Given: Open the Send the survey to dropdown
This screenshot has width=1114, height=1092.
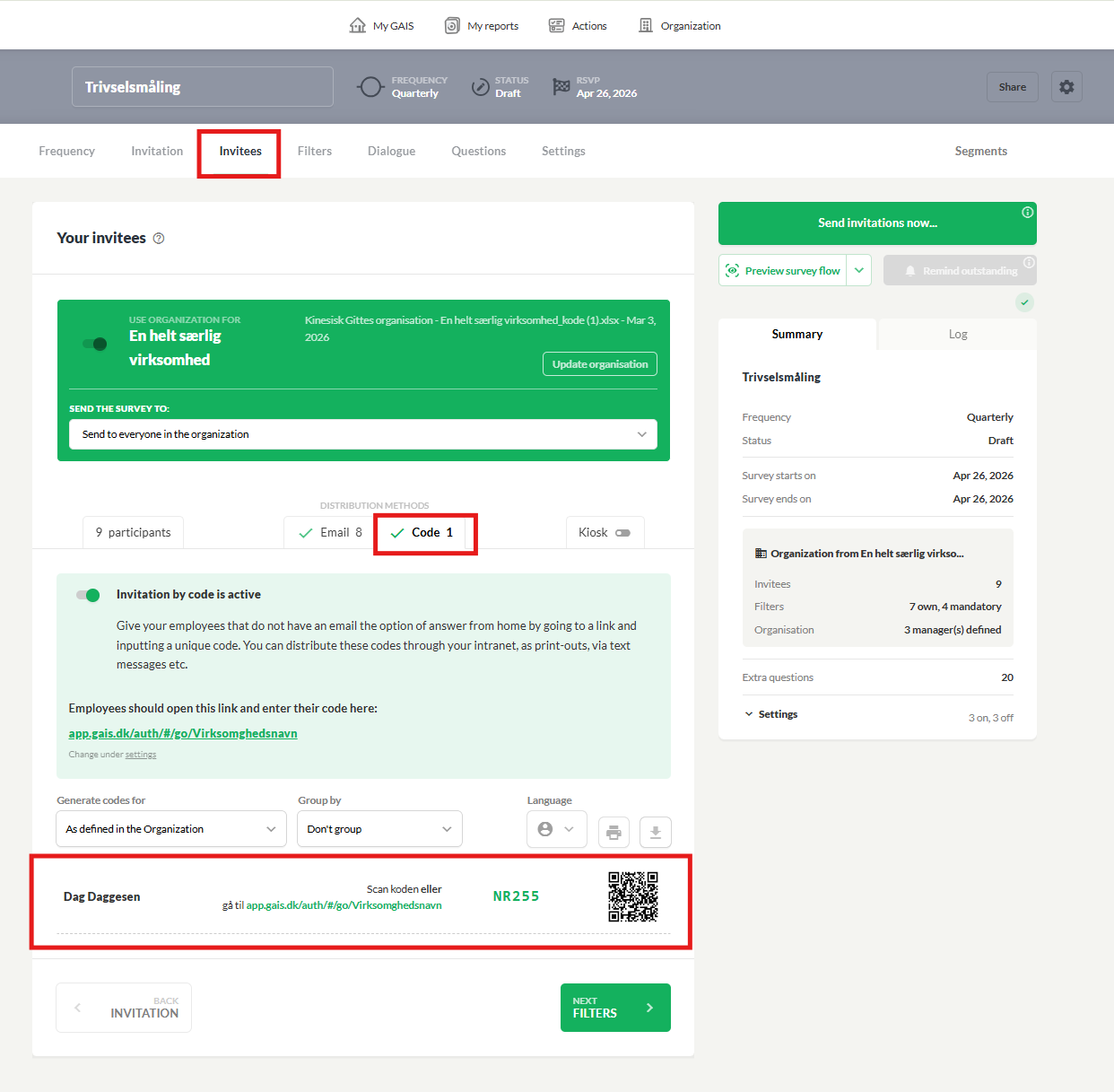Looking at the screenshot, I should pyautogui.click(x=363, y=434).
